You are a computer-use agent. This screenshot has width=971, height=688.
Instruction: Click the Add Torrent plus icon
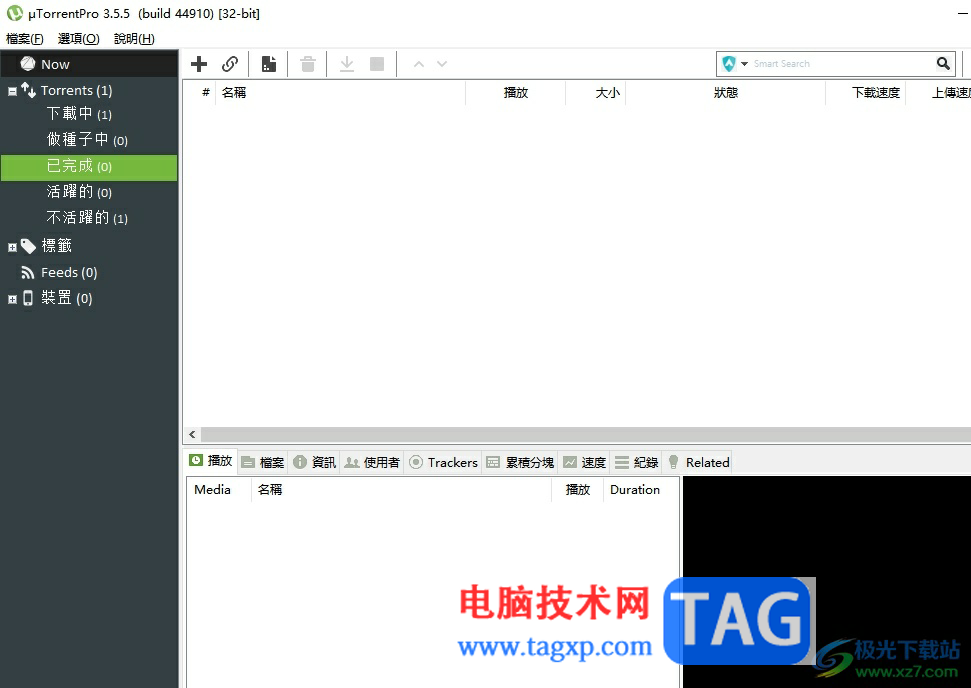tap(199, 64)
